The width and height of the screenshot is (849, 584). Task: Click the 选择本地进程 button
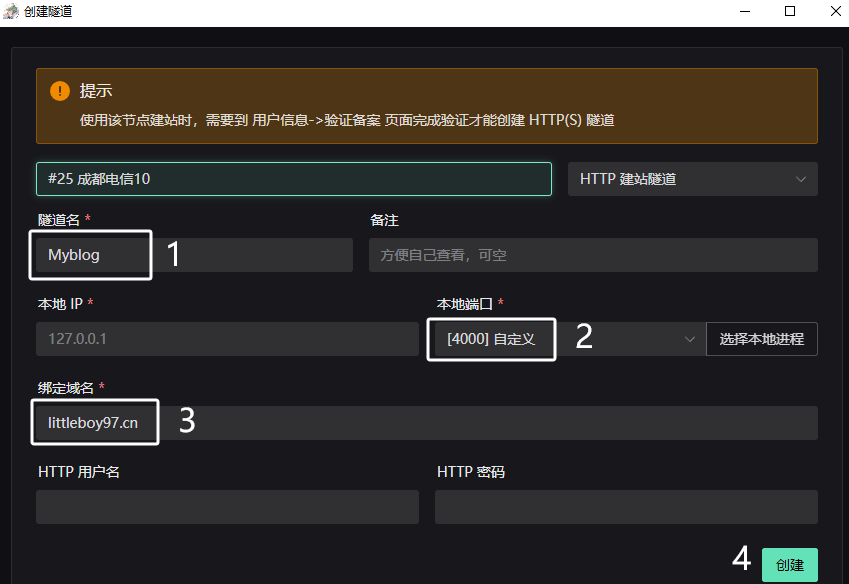click(762, 339)
